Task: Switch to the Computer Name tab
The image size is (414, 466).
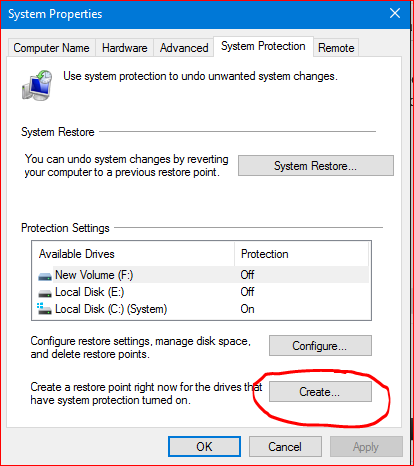Action: pos(51,48)
